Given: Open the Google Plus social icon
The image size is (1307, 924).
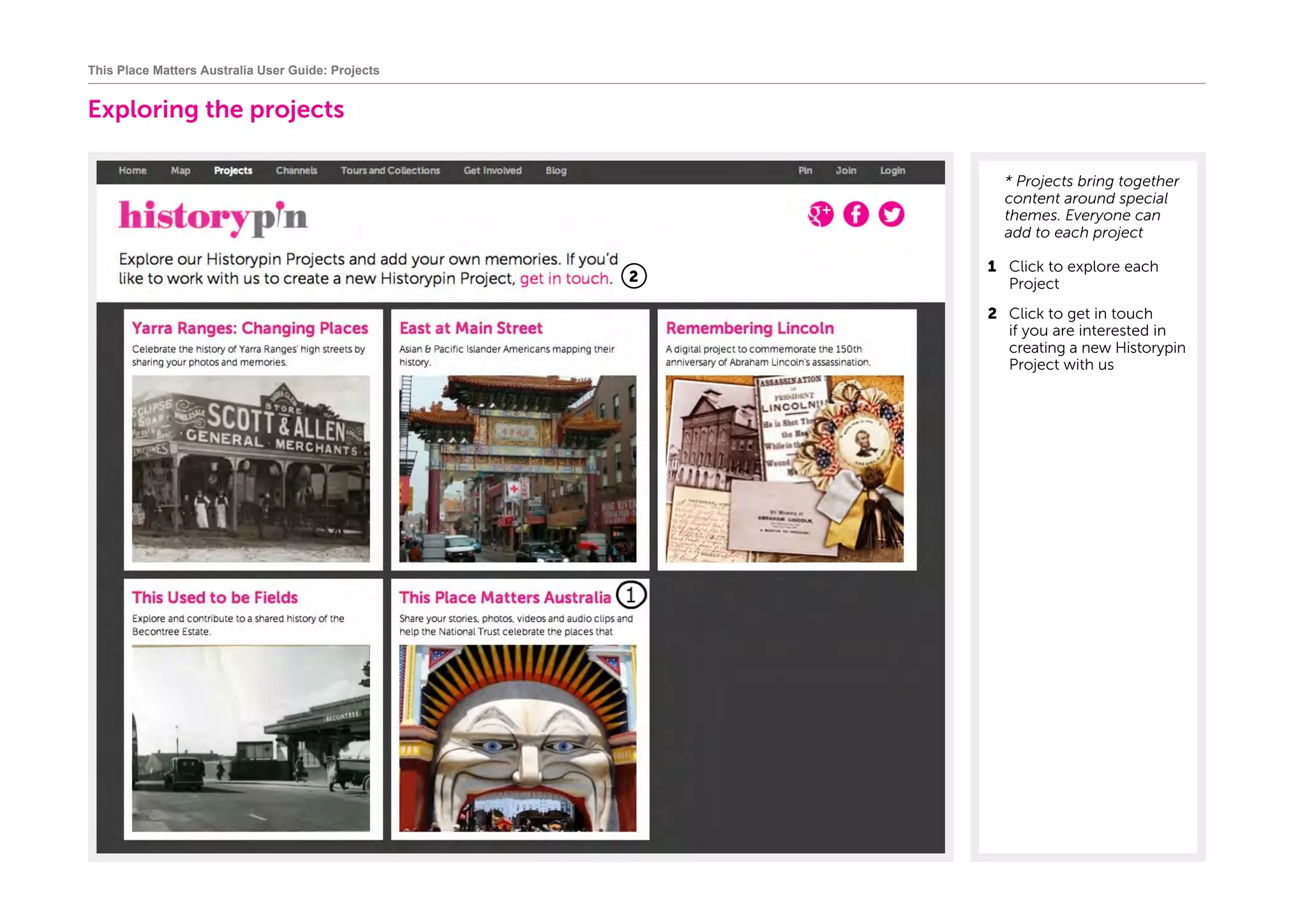Looking at the screenshot, I should tap(821, 214).
